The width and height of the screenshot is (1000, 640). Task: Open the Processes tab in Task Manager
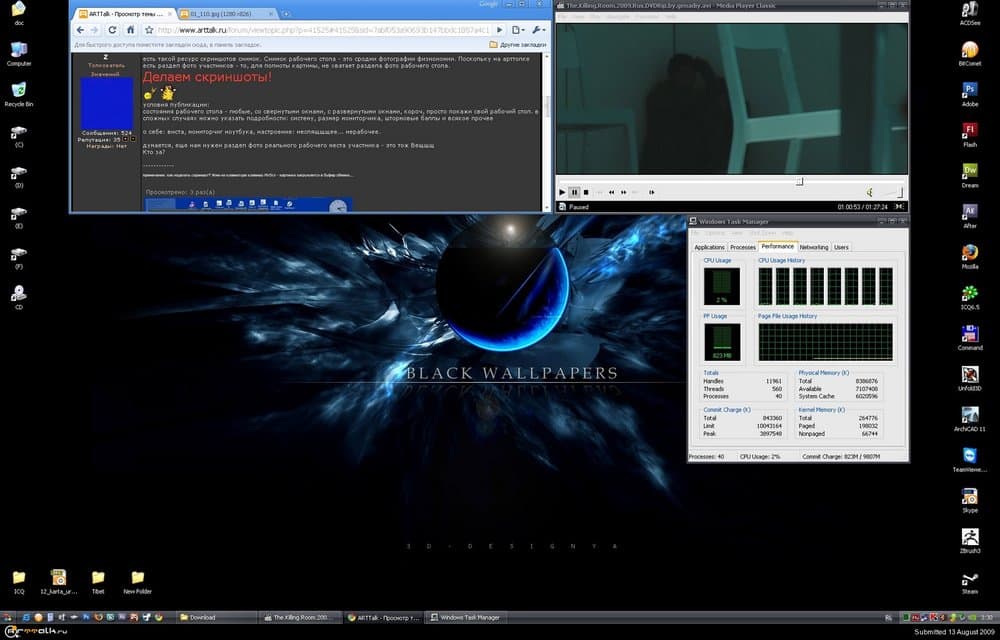click(x=742, y=247)
